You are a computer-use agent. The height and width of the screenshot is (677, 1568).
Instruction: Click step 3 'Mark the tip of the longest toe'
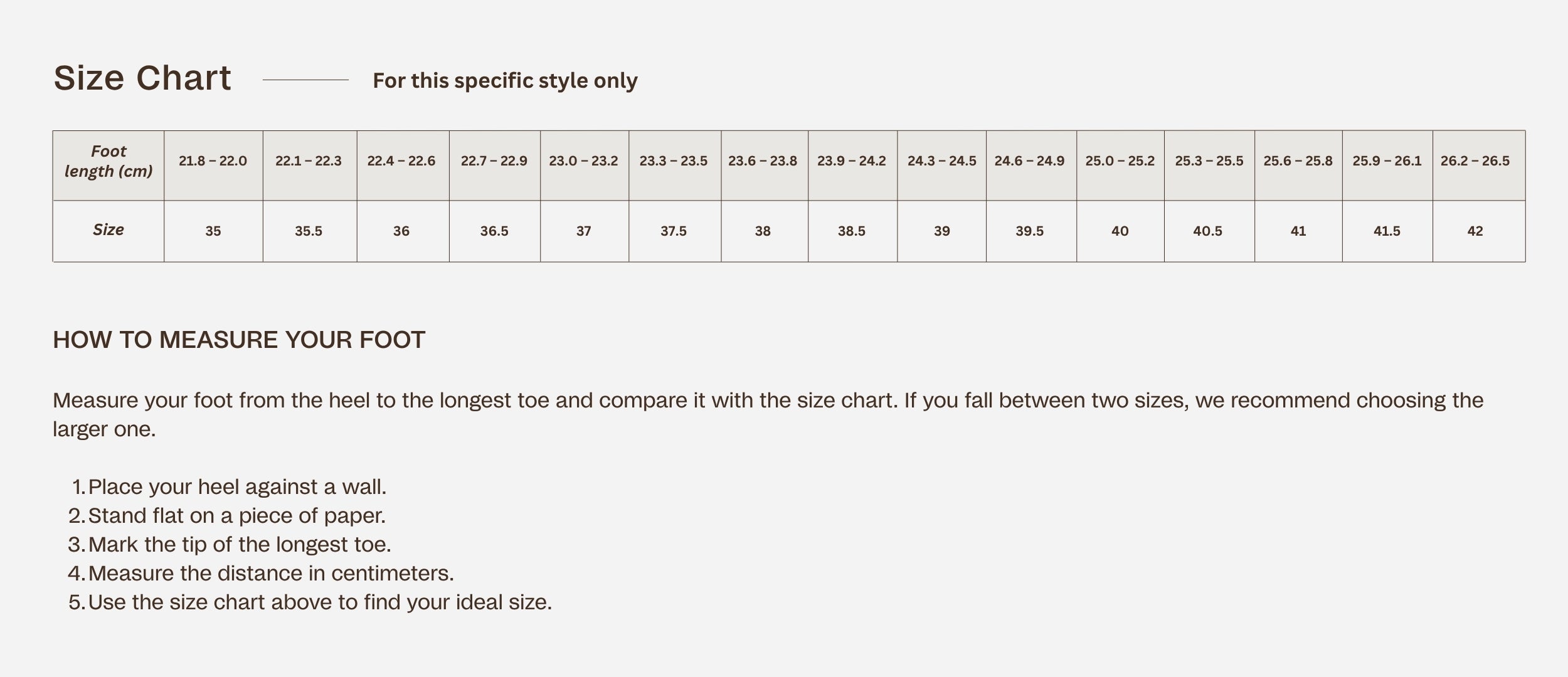tap(239, 545)
